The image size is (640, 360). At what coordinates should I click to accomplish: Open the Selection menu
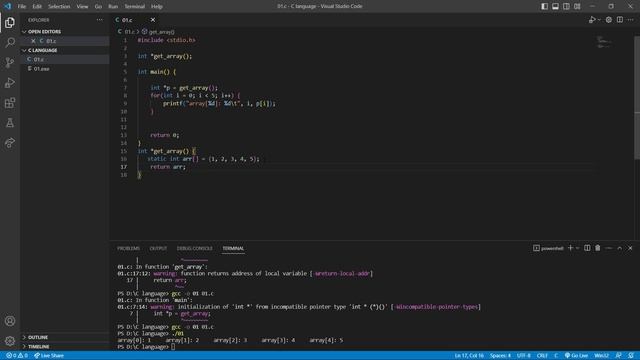coord(59,6)
